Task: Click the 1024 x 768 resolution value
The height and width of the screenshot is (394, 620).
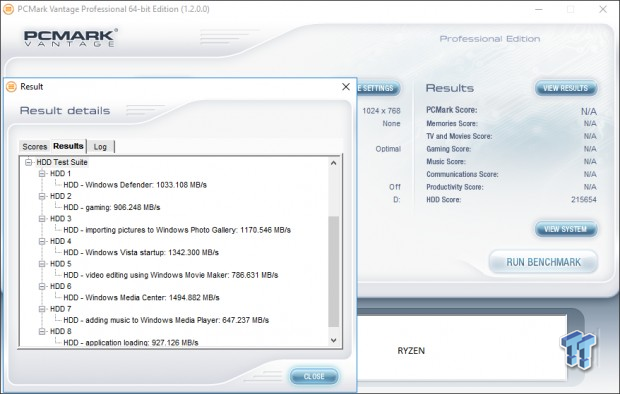Action: pyautogui.click(x=381, y=111)
